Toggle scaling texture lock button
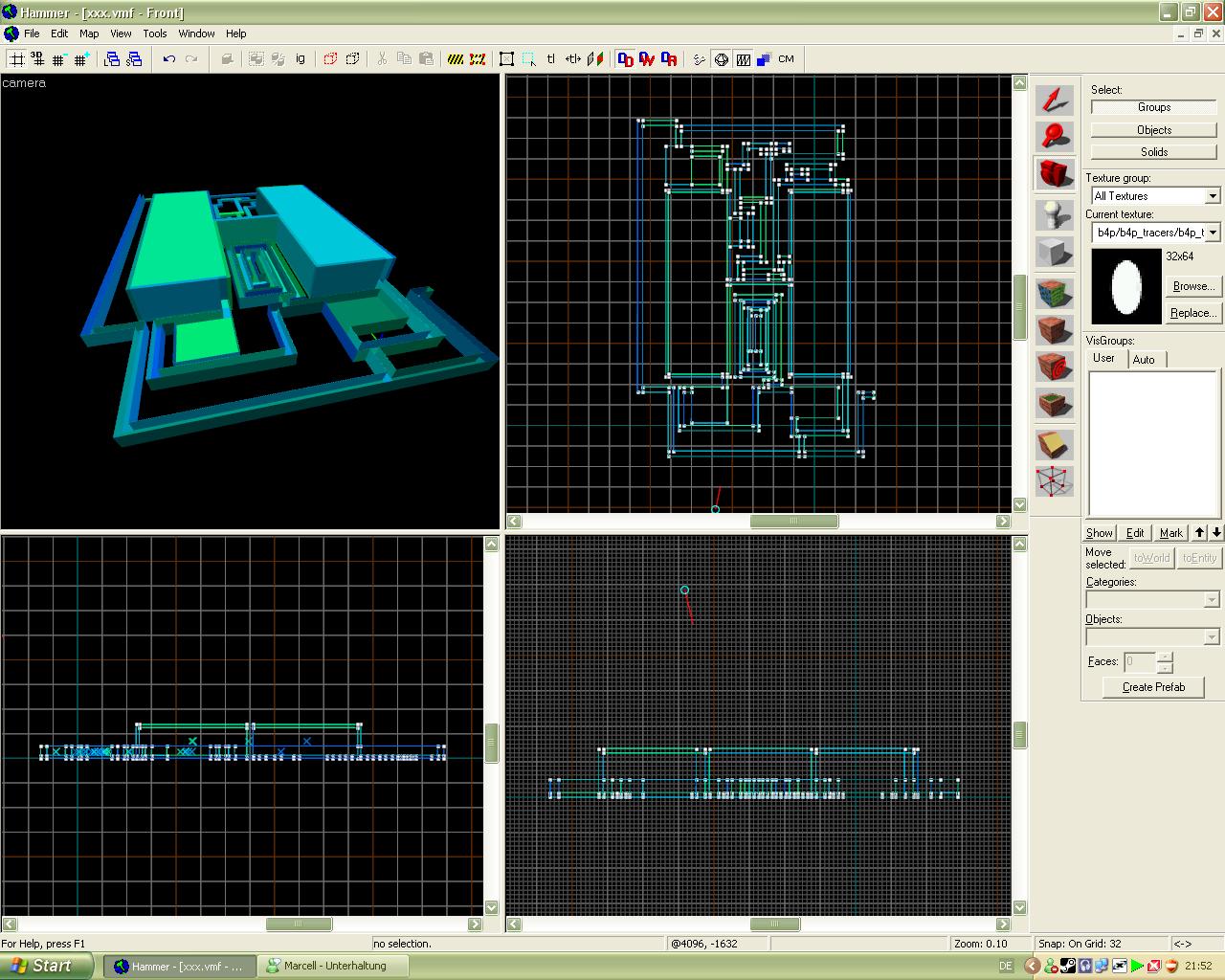The height and width of the screenshot is (980, 1225). [572, 59]
